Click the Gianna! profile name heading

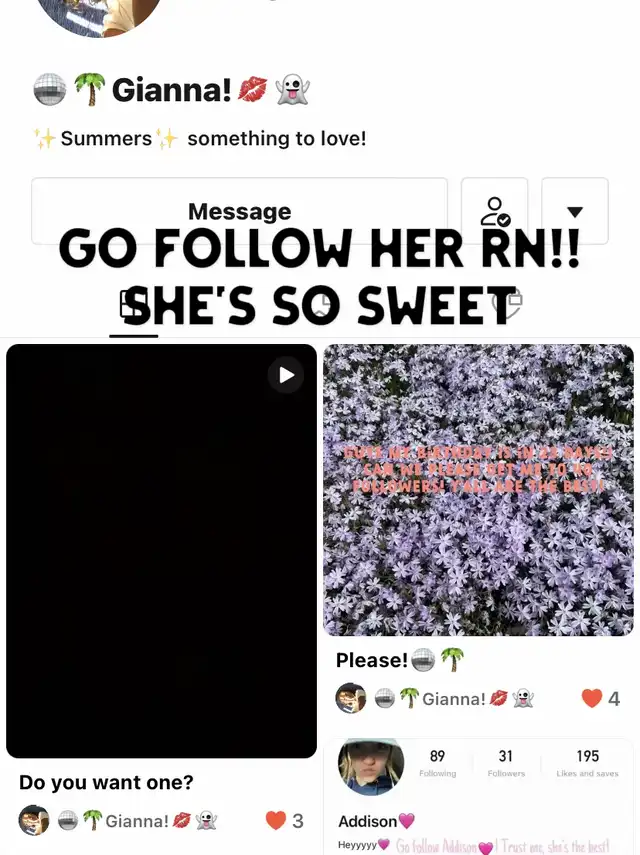[172, 90]
